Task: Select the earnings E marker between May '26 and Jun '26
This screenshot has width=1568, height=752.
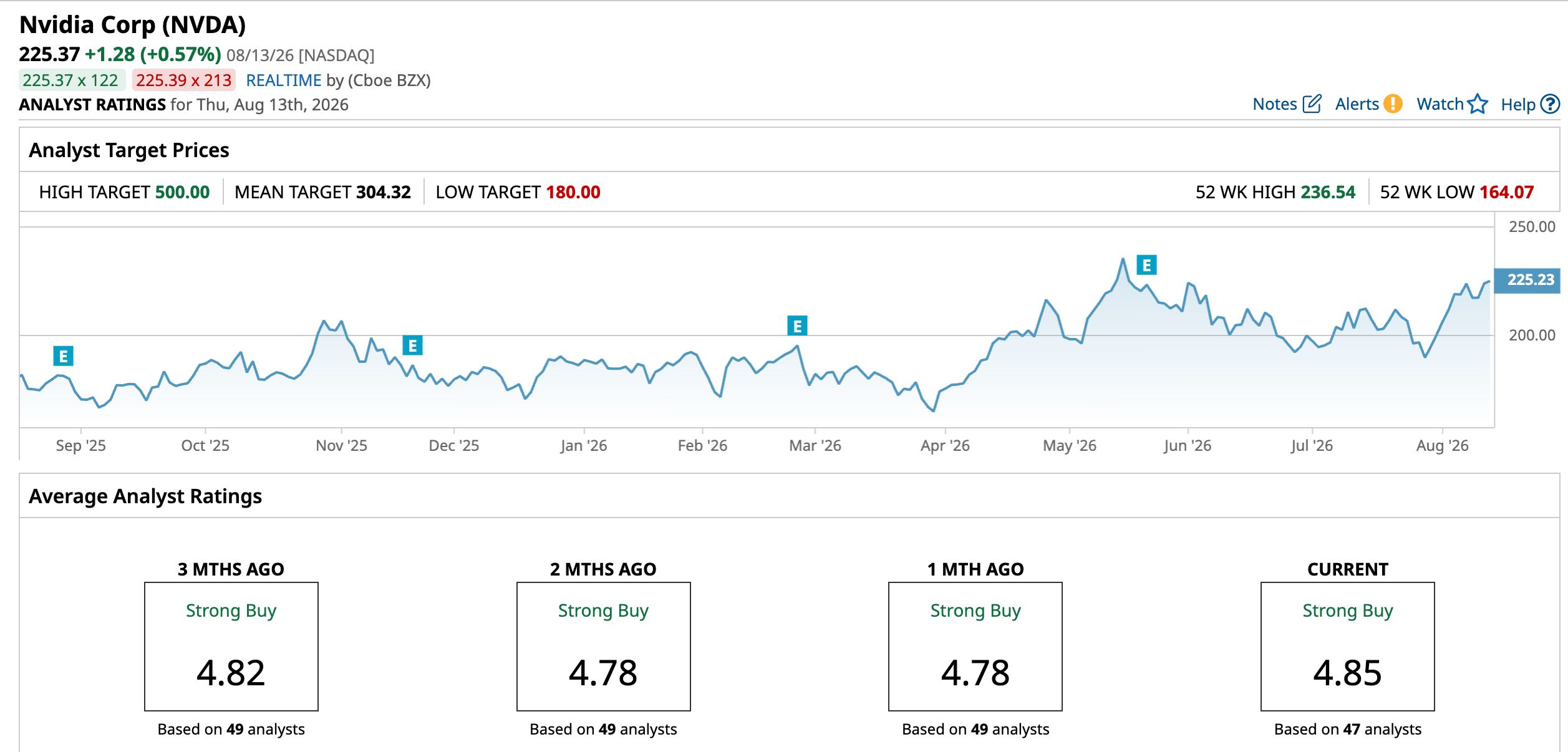Action: (1146, 265)
